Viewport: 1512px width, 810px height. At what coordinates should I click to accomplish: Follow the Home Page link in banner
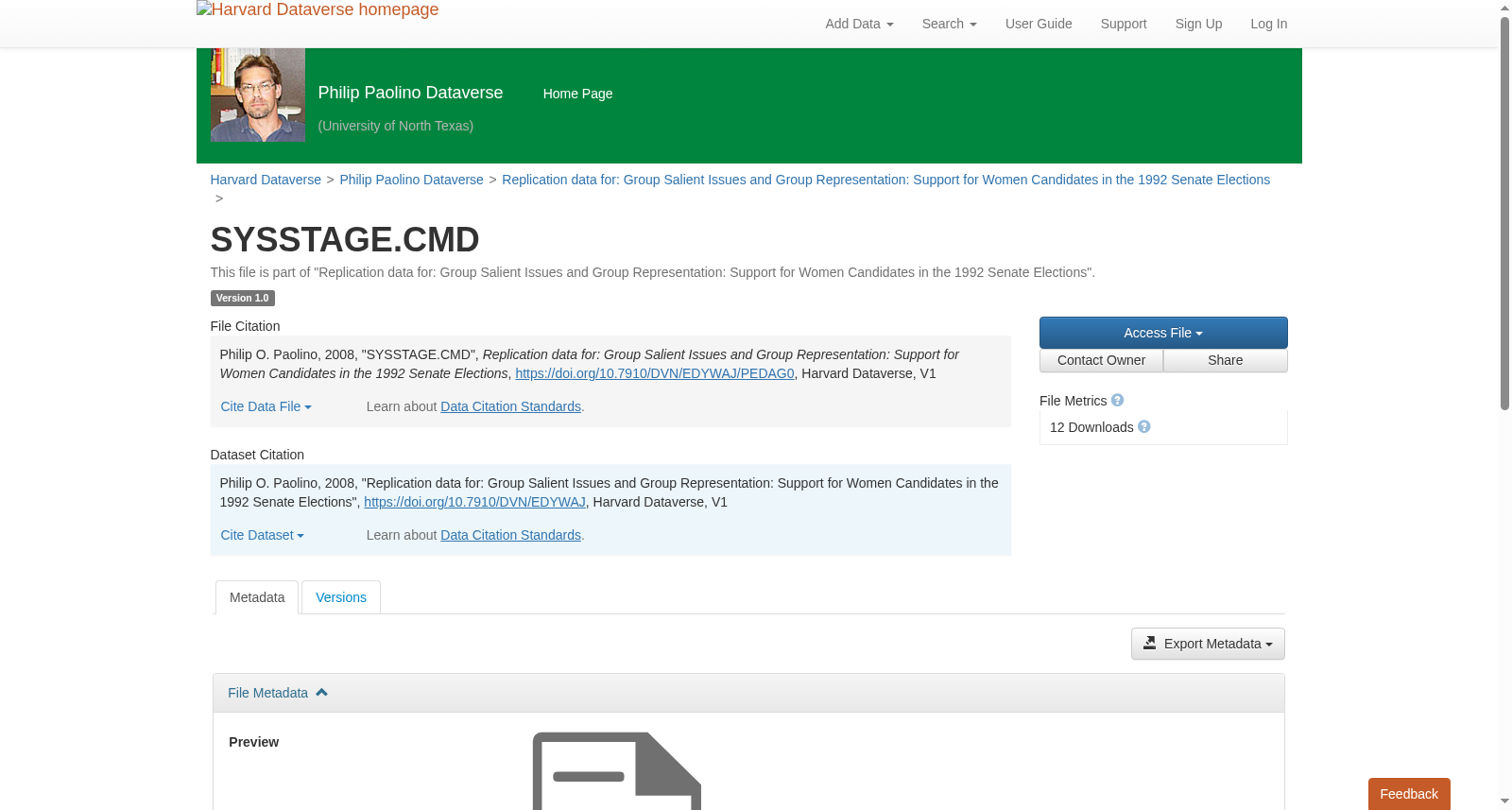tap(577, 94)
